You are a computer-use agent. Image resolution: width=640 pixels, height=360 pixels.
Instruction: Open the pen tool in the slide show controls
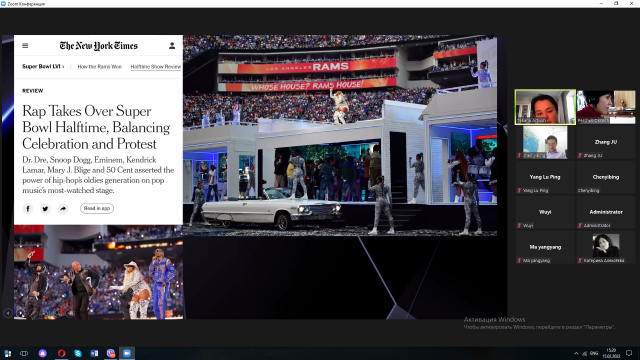33,313
